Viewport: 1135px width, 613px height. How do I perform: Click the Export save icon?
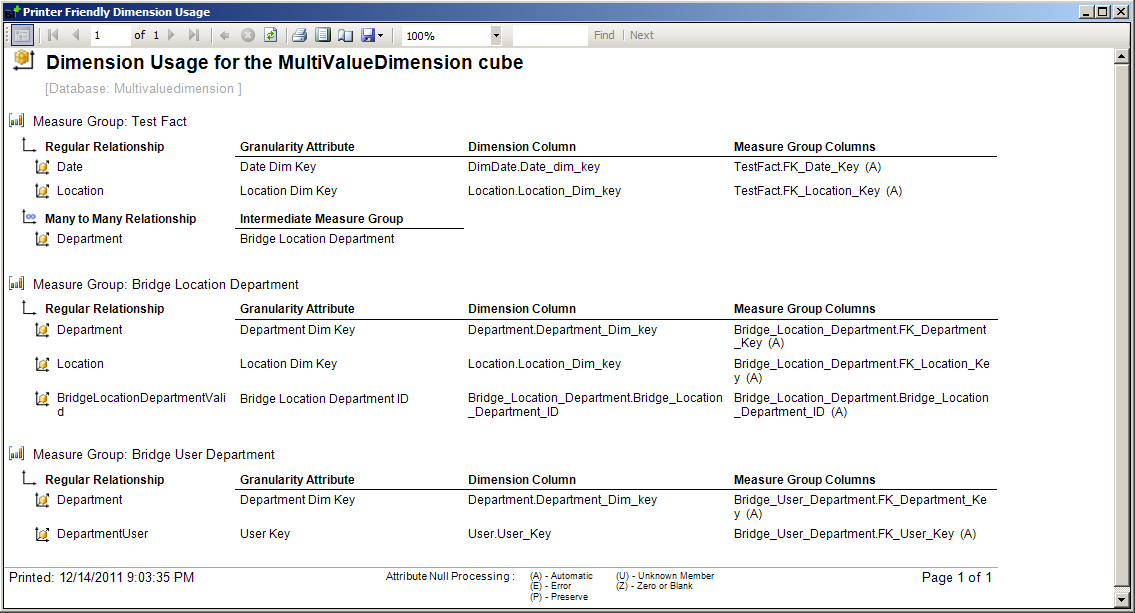pos(366,34)
